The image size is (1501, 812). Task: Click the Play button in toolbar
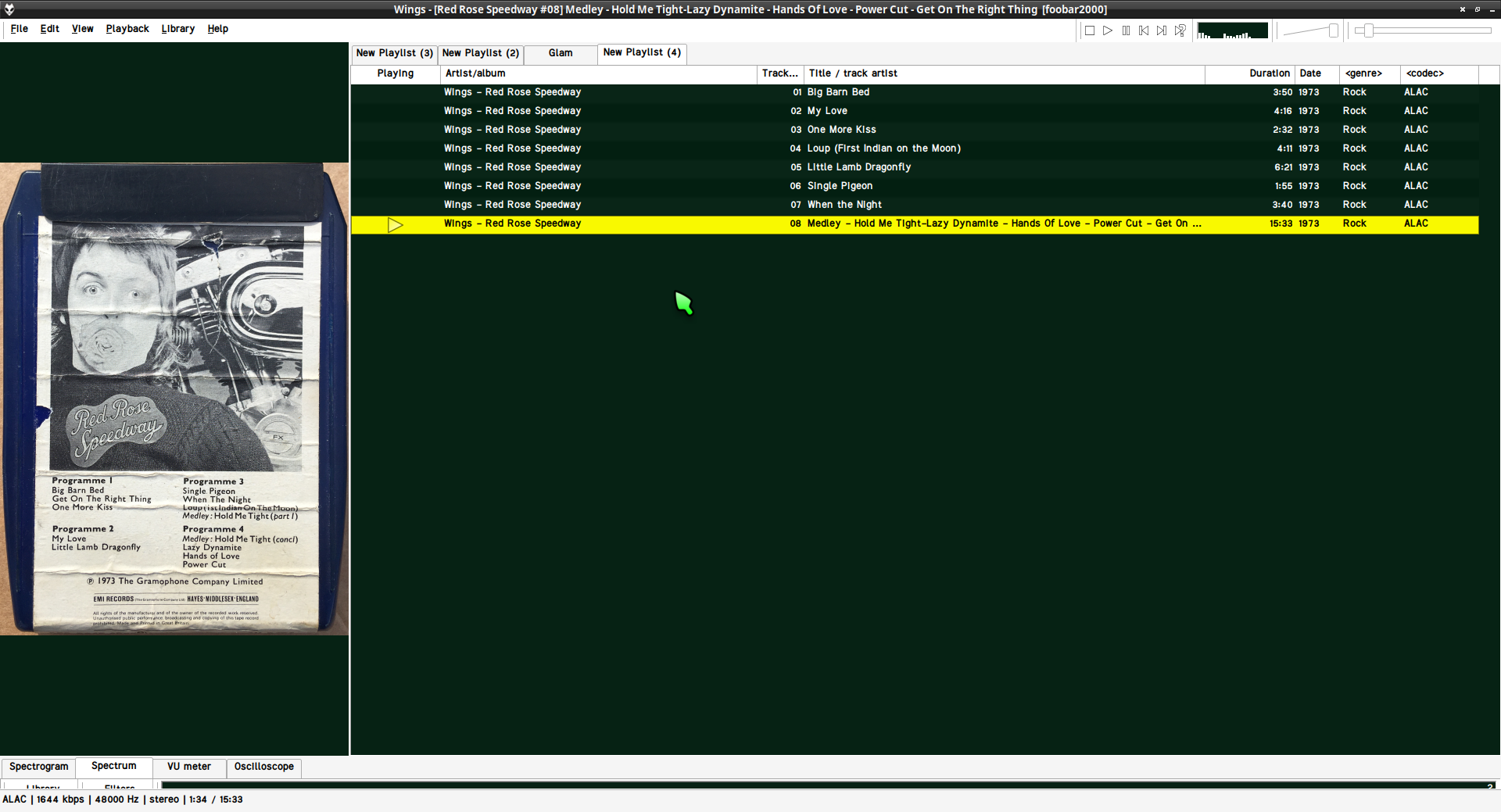[1108, 30]
